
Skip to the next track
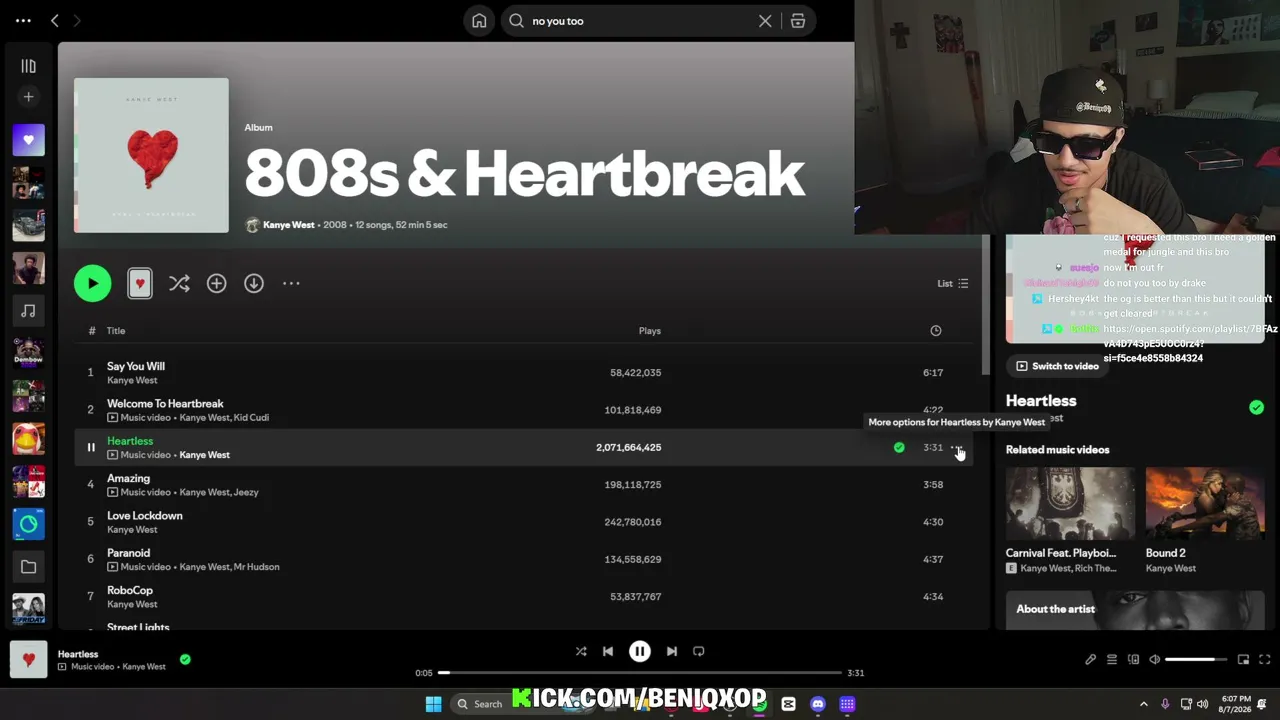pyautogui.click(x=672, y=651)
